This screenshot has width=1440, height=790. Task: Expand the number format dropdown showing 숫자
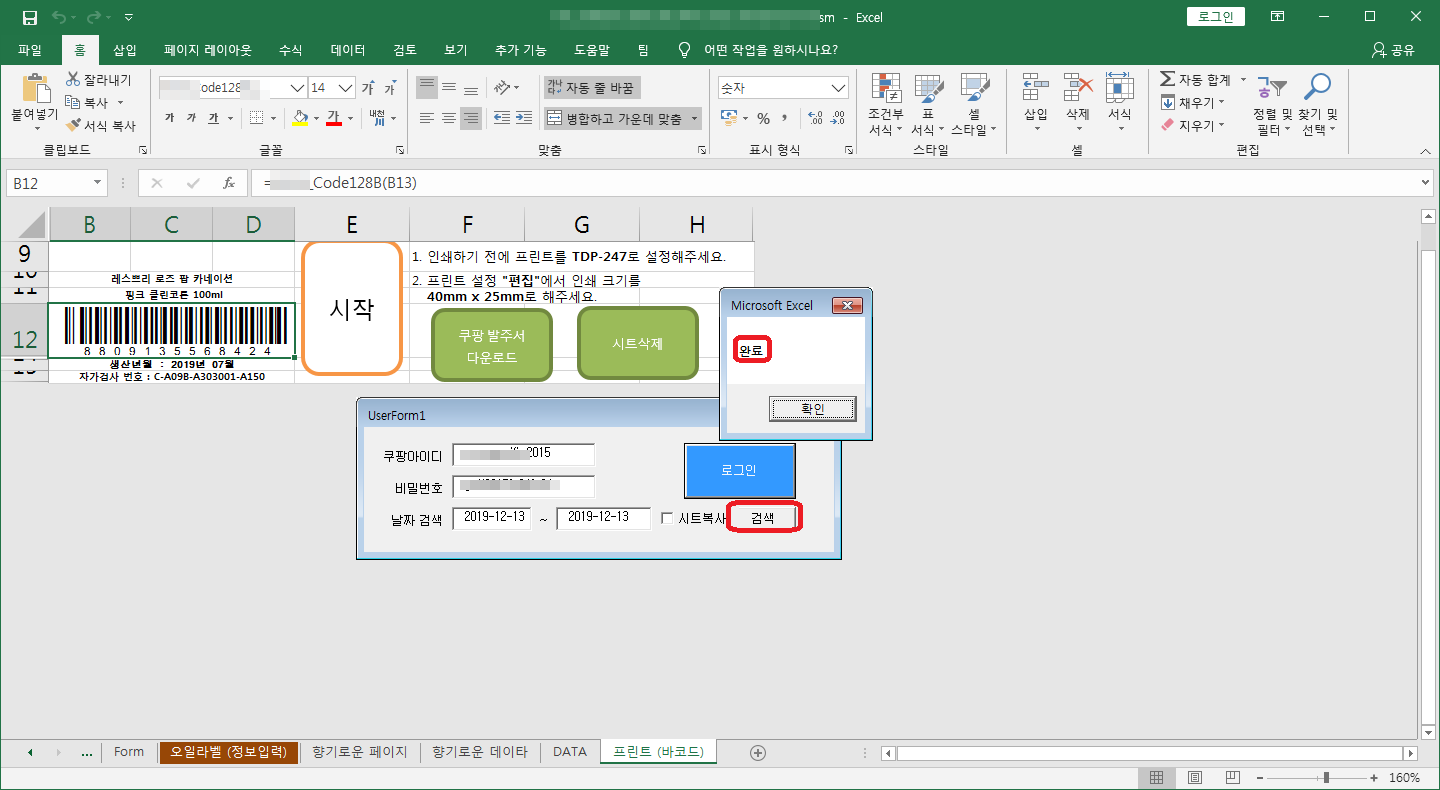coord(838,88)
